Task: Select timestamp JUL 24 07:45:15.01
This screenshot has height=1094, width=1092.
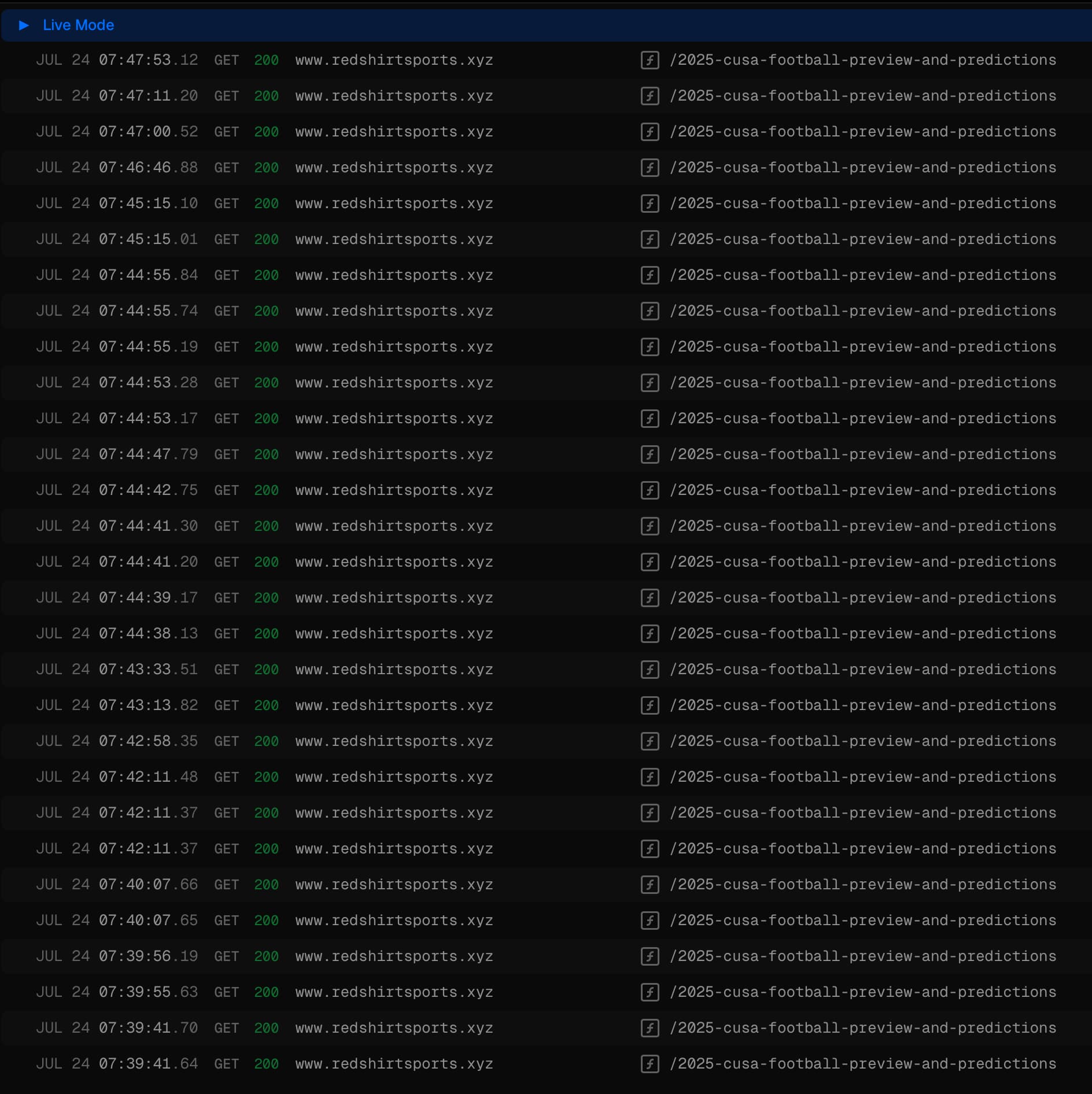Action: pyautogui.click(x=117, y=239)
